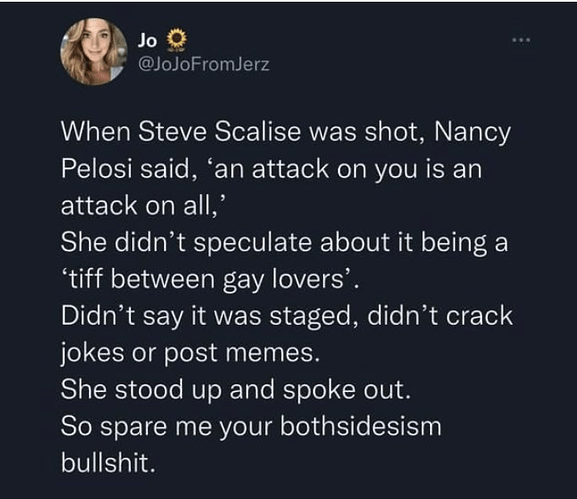
Task: Click the sunflower emoji beside Jo
Action: 177,39
